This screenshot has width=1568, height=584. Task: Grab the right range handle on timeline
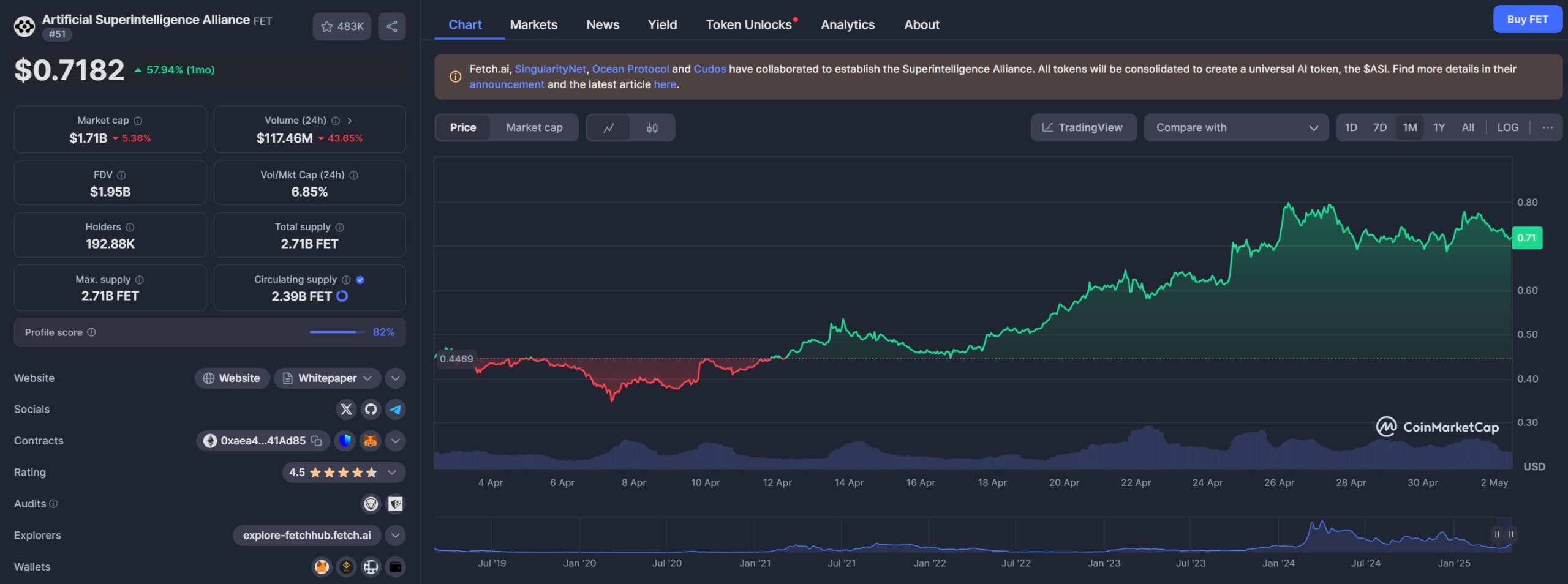click(1511, 534)
